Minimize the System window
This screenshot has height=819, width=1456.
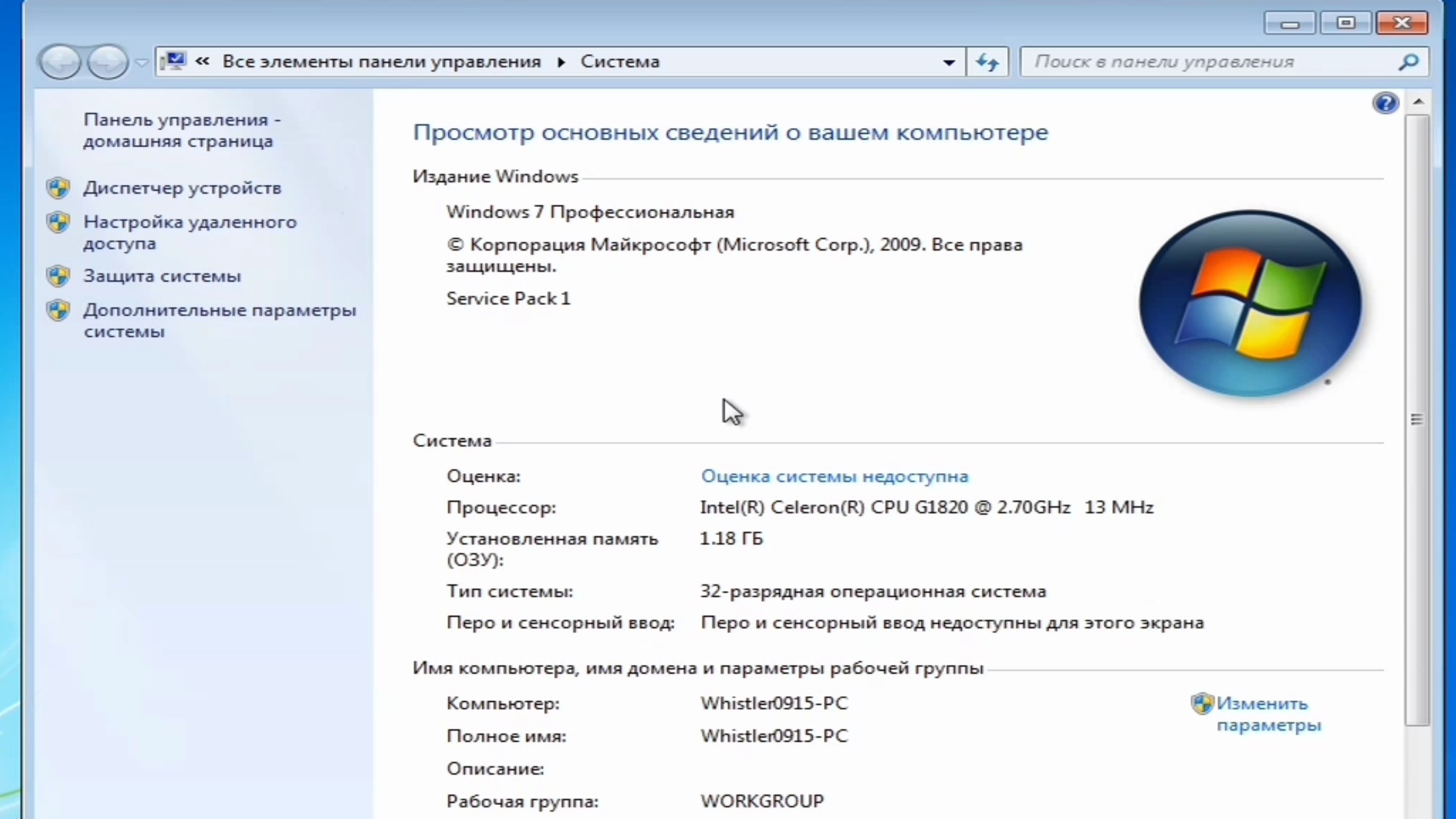[x=1290, y=23]
